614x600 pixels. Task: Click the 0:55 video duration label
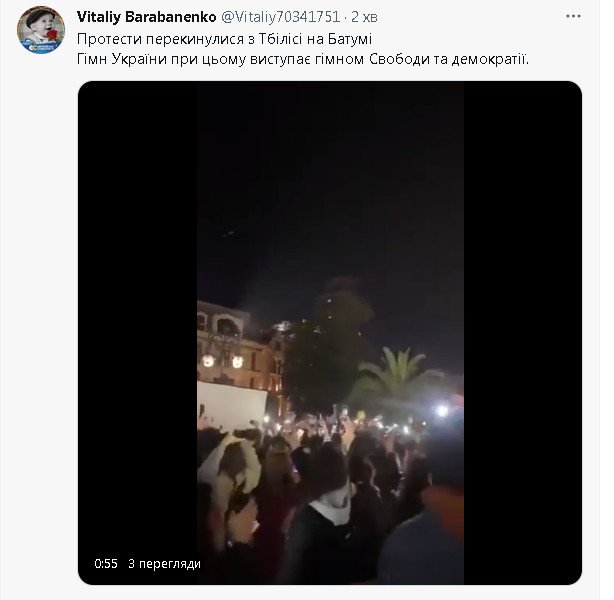(106, 564)
